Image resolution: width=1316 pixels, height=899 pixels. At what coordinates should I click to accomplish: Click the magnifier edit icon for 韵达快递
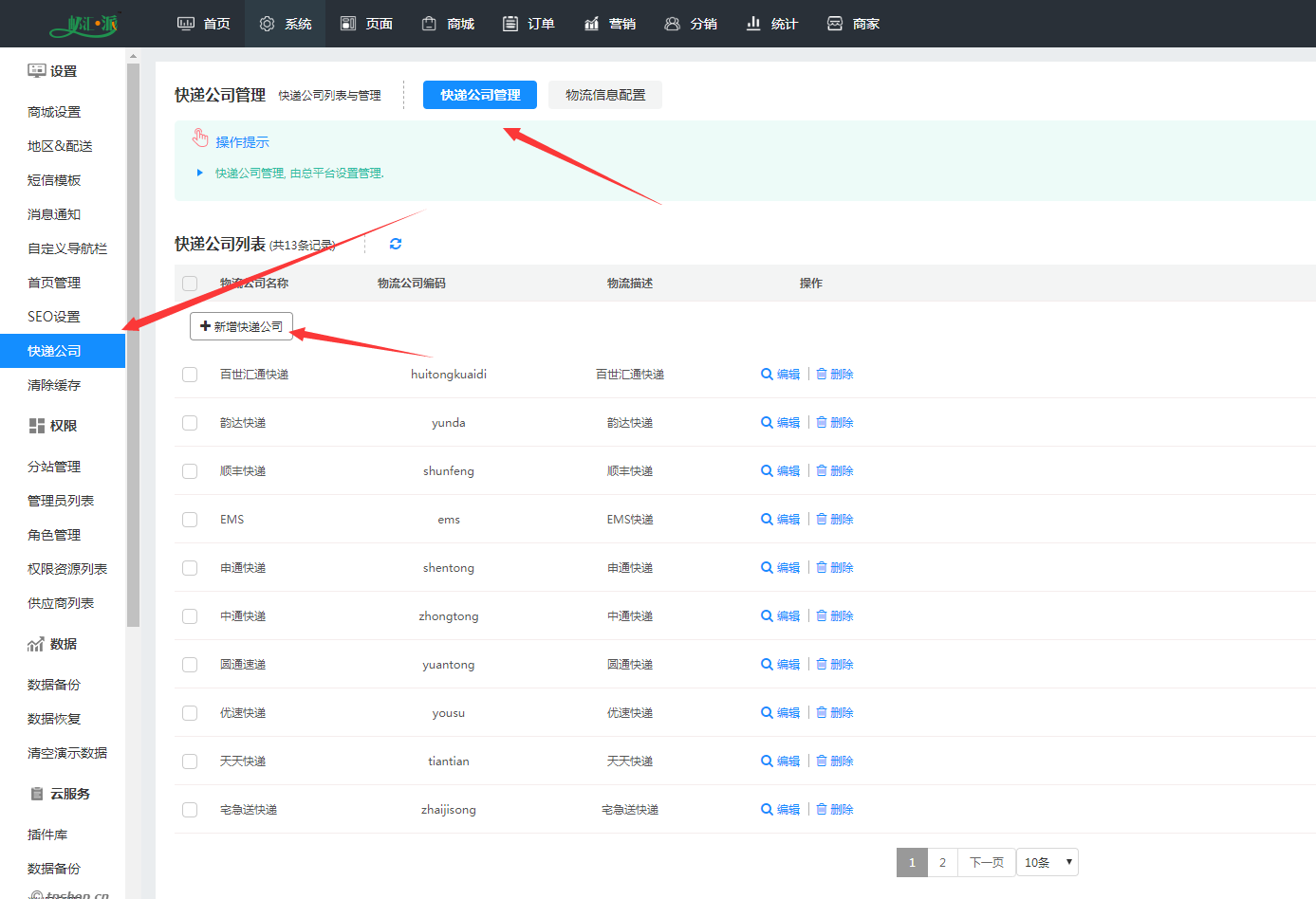pyautogui.click(x=767, y=423)
